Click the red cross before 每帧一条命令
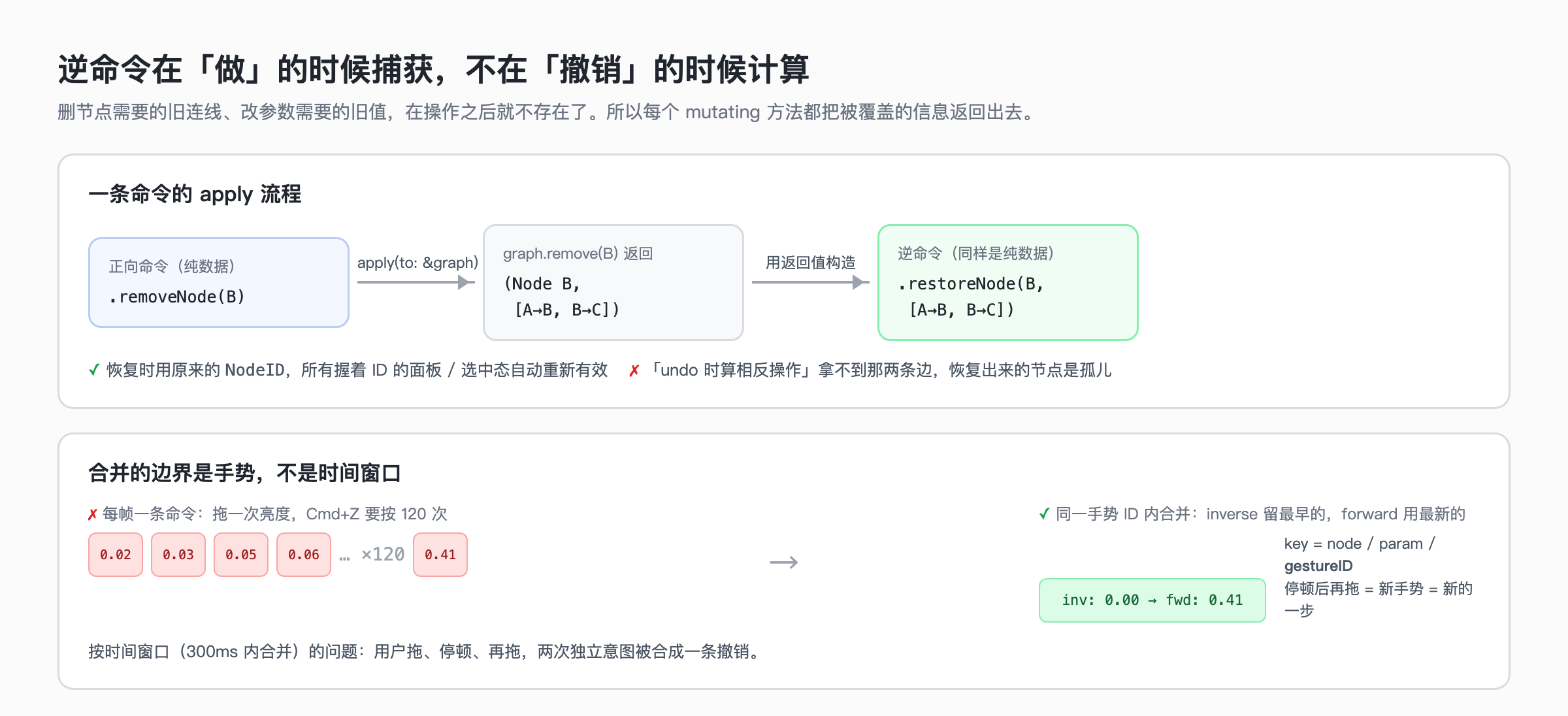 (x=93, y=515)
